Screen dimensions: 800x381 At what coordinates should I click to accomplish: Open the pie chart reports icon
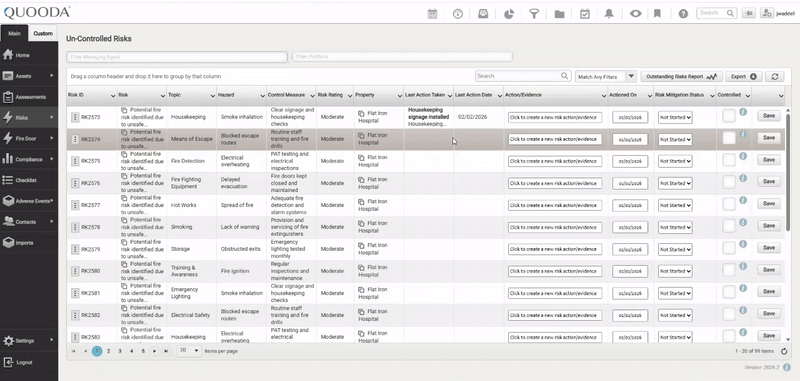click(509, 14)
